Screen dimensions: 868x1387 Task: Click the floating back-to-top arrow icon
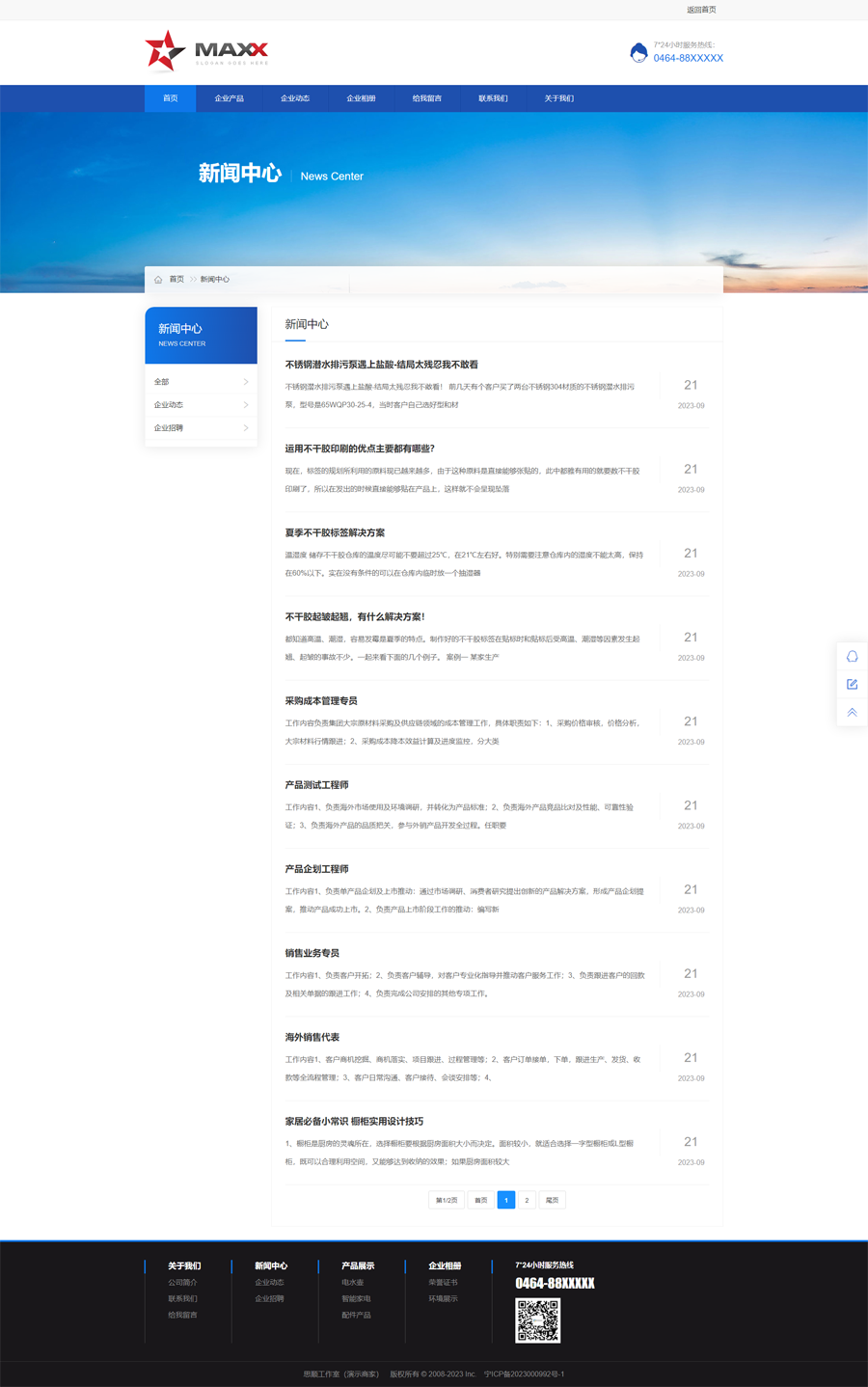click(852, 713)
